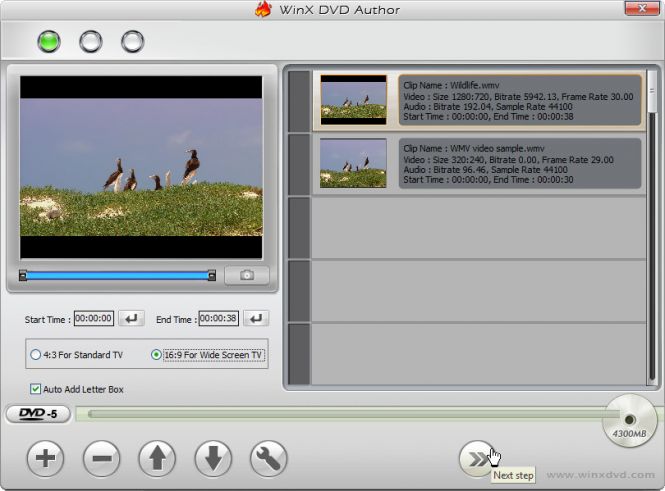The width and height of the screenshot is (665, 491).
Task: Go to the third step circle
Action: [132, 42]
